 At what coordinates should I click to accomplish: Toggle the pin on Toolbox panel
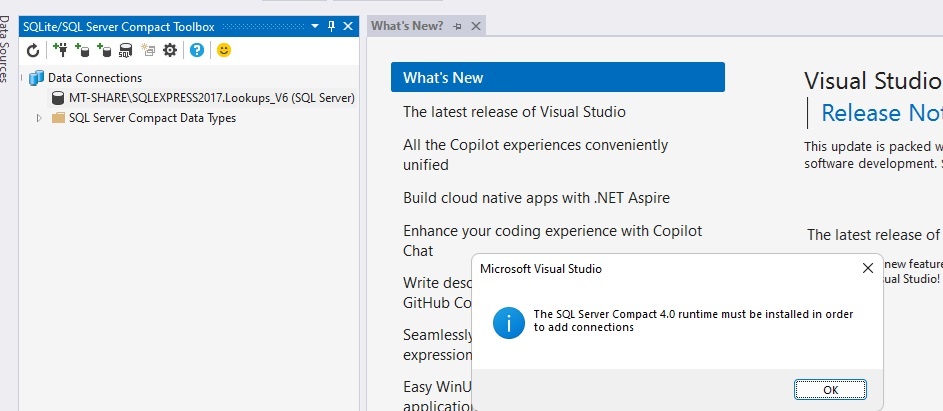(331, 26)
